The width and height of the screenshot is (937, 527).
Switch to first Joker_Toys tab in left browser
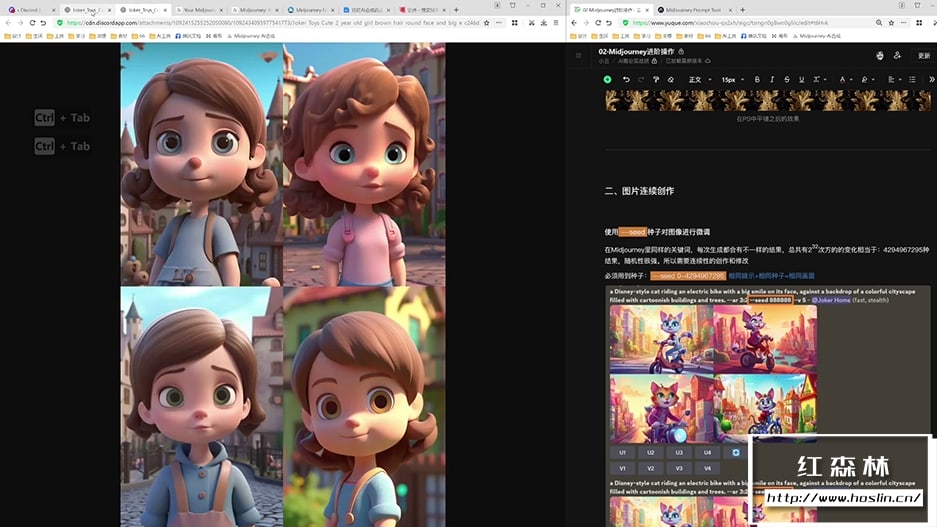[87, 10]
